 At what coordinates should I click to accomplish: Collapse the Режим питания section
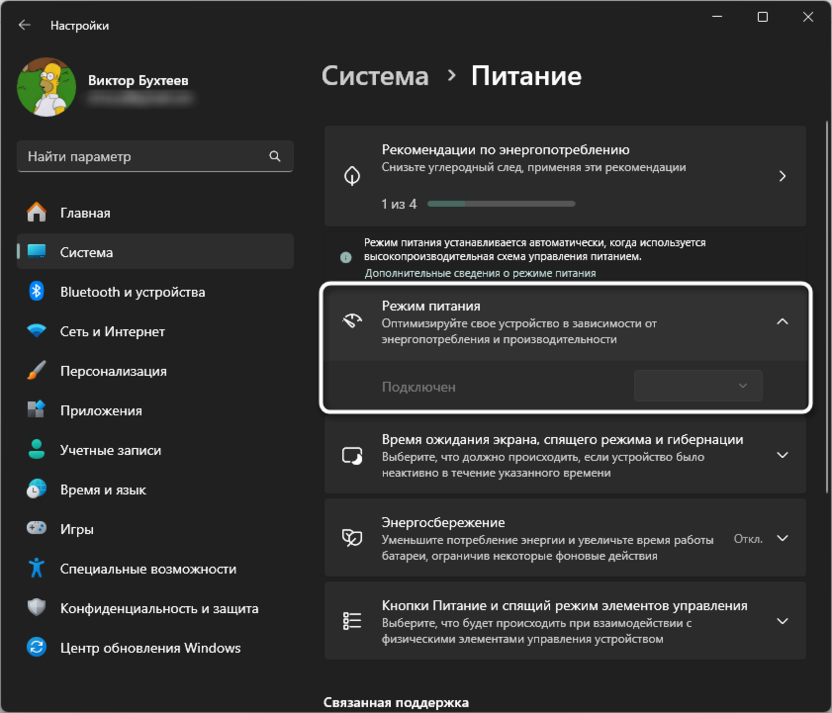[x=782, y=322]
